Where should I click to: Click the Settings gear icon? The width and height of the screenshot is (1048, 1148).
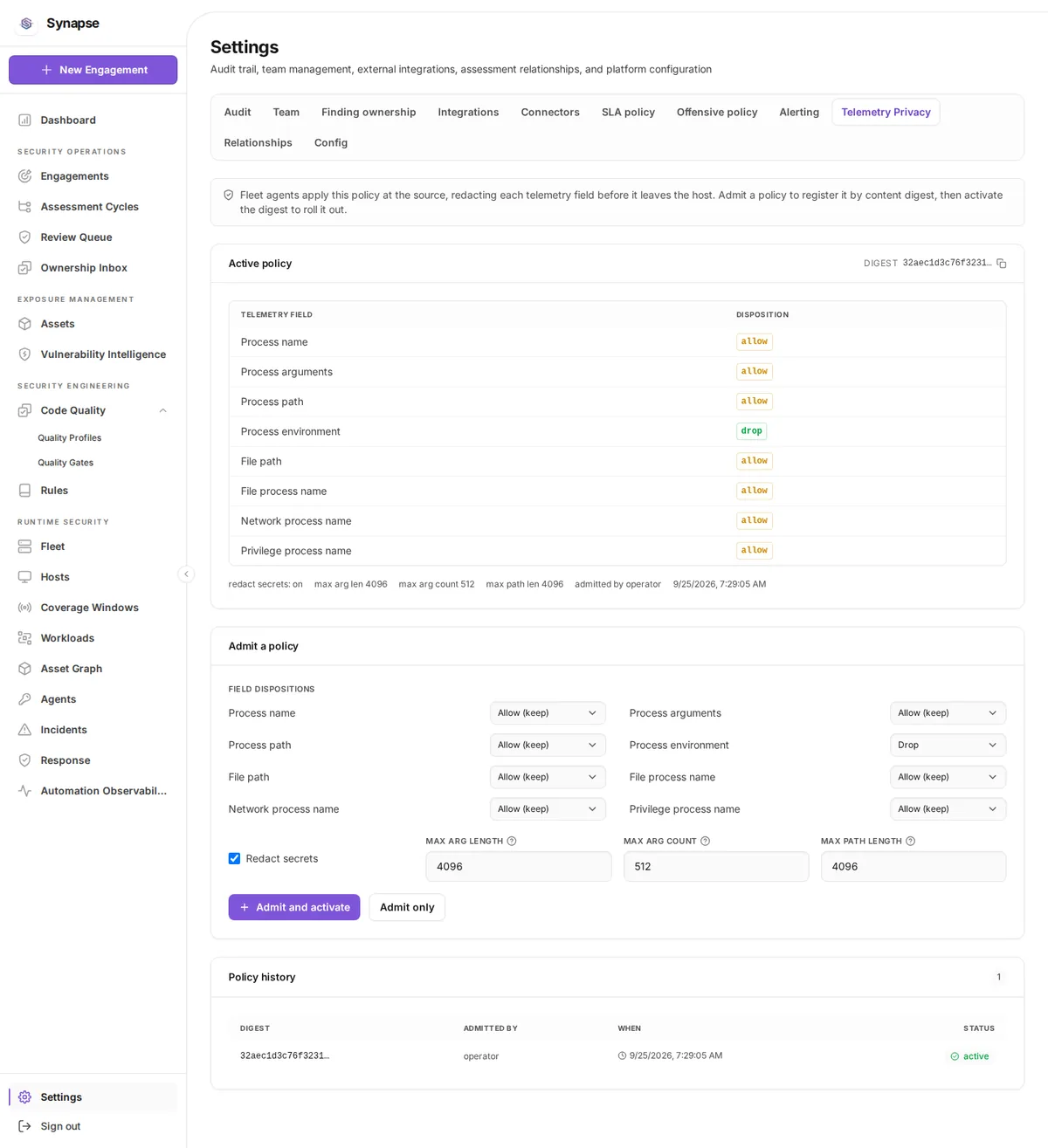pyautogui.click(x=24, y=1097)
